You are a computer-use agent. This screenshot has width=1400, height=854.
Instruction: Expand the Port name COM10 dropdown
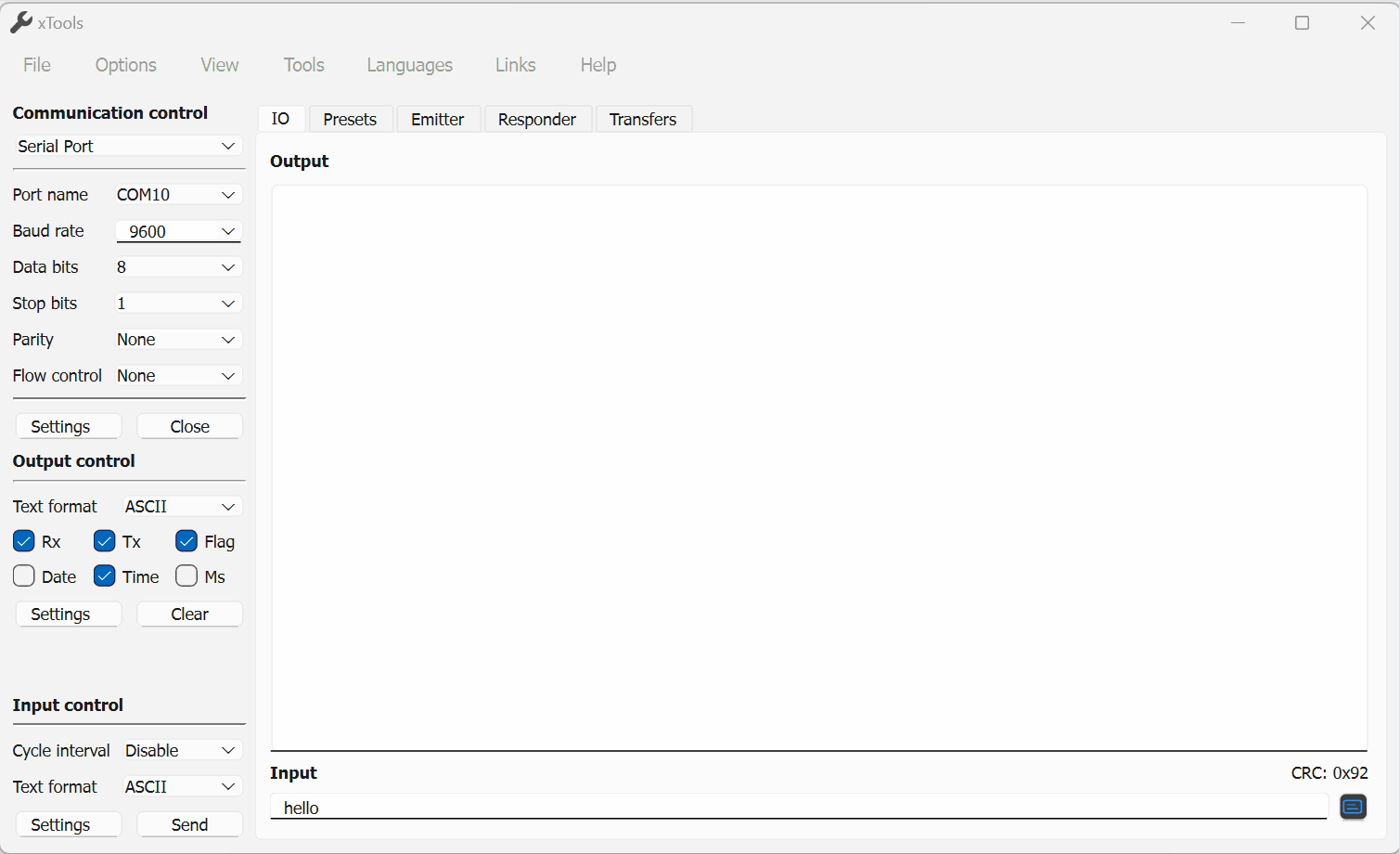tap(177, 195)
